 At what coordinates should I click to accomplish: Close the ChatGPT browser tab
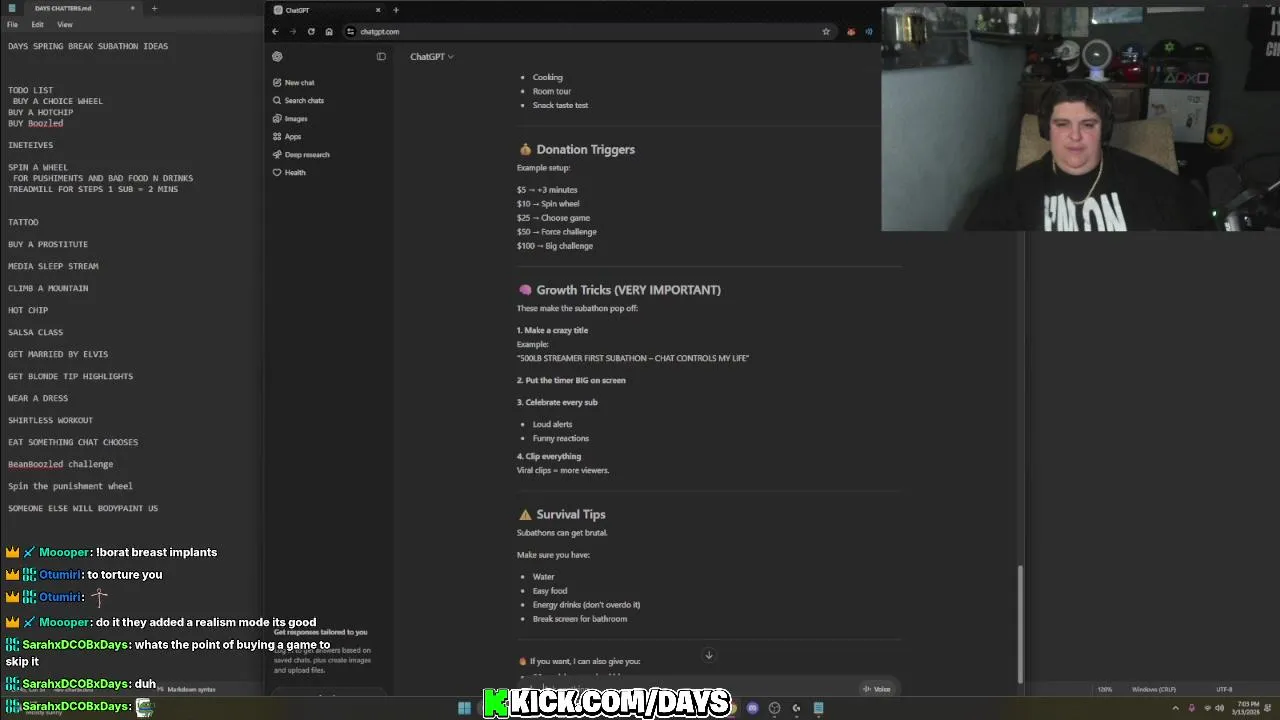378,10
